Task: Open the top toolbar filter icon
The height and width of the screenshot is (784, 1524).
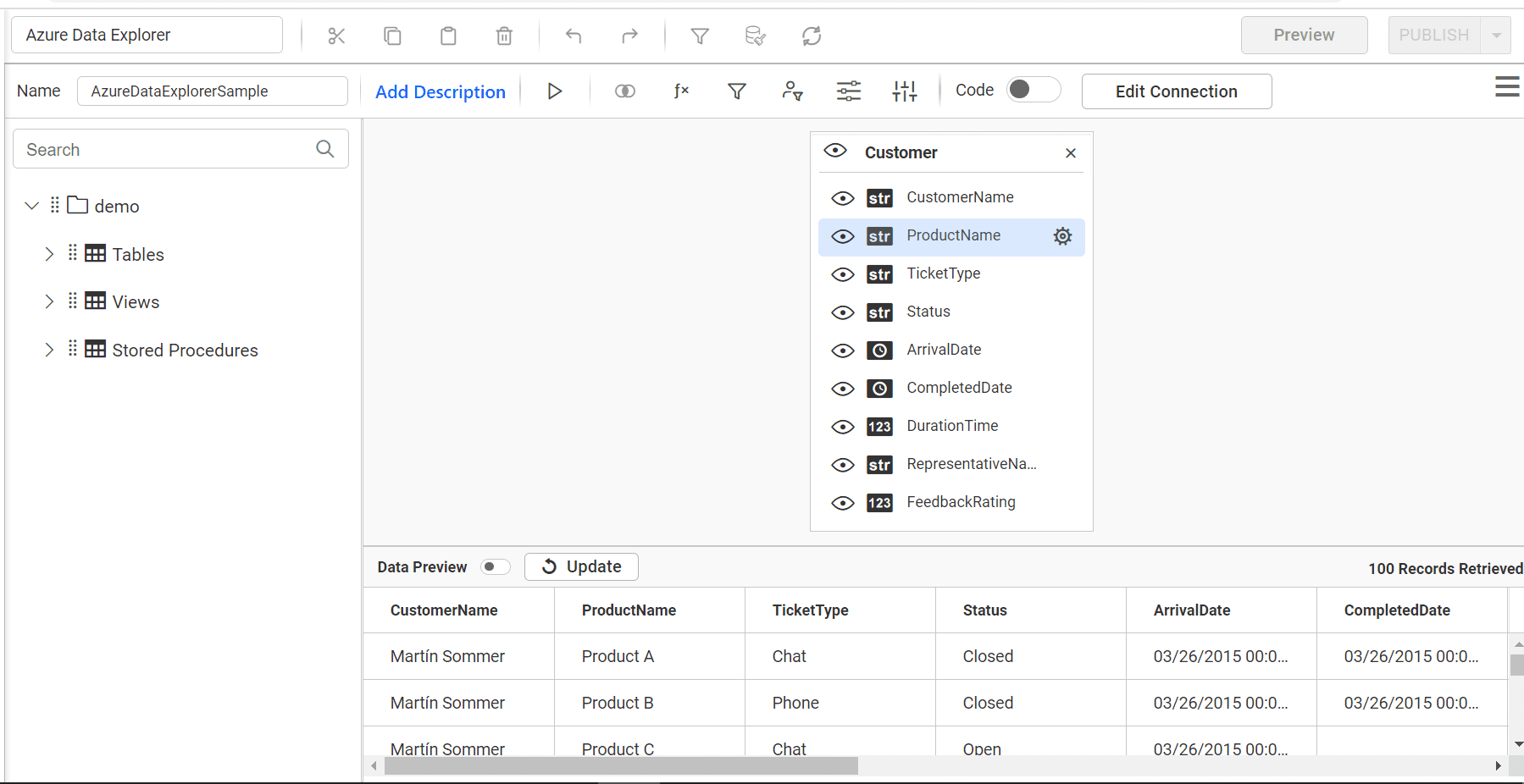Action: pyautogui.click(x=700, y=36)
